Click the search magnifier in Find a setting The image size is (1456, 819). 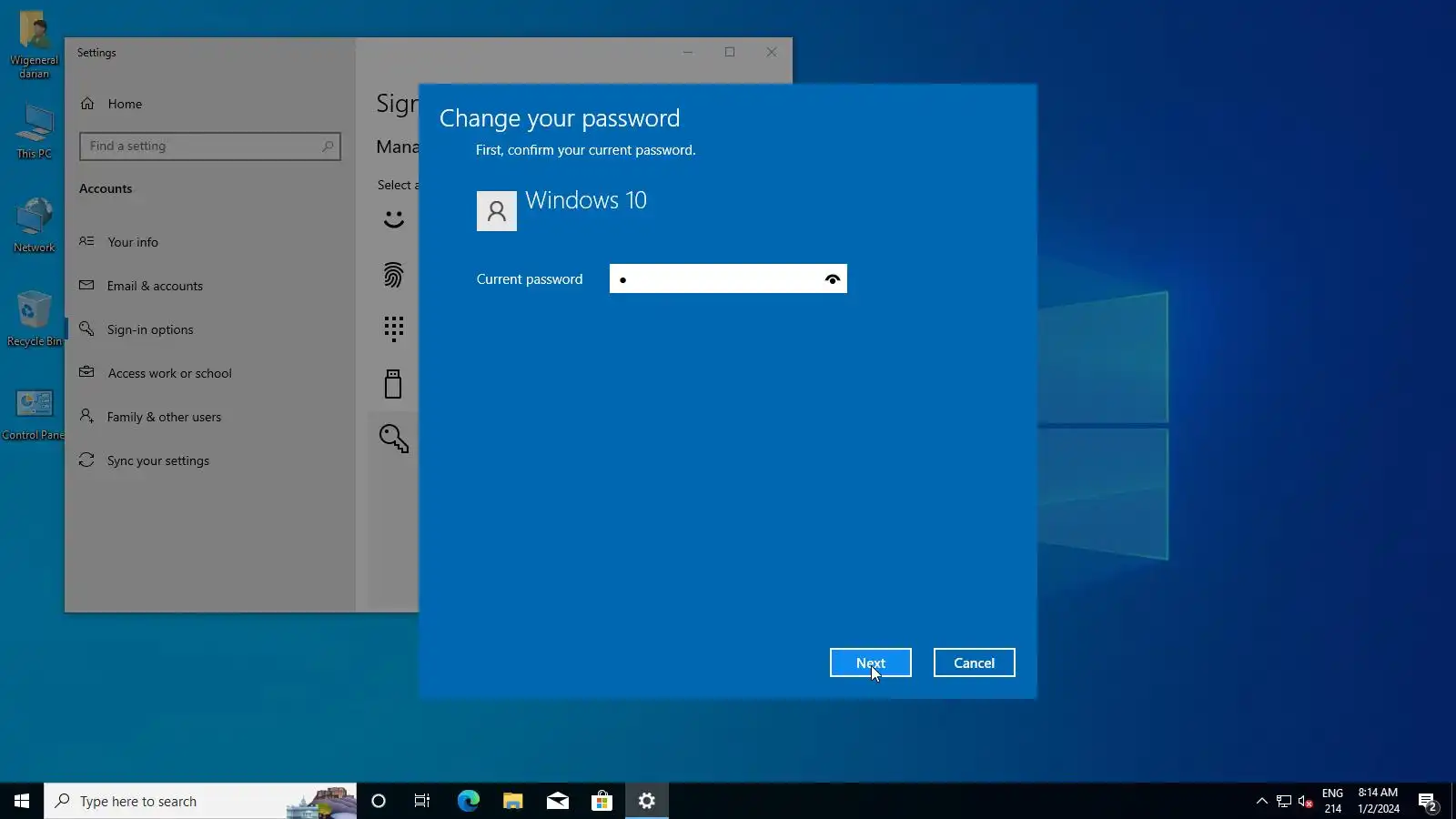tap(328, 146)
